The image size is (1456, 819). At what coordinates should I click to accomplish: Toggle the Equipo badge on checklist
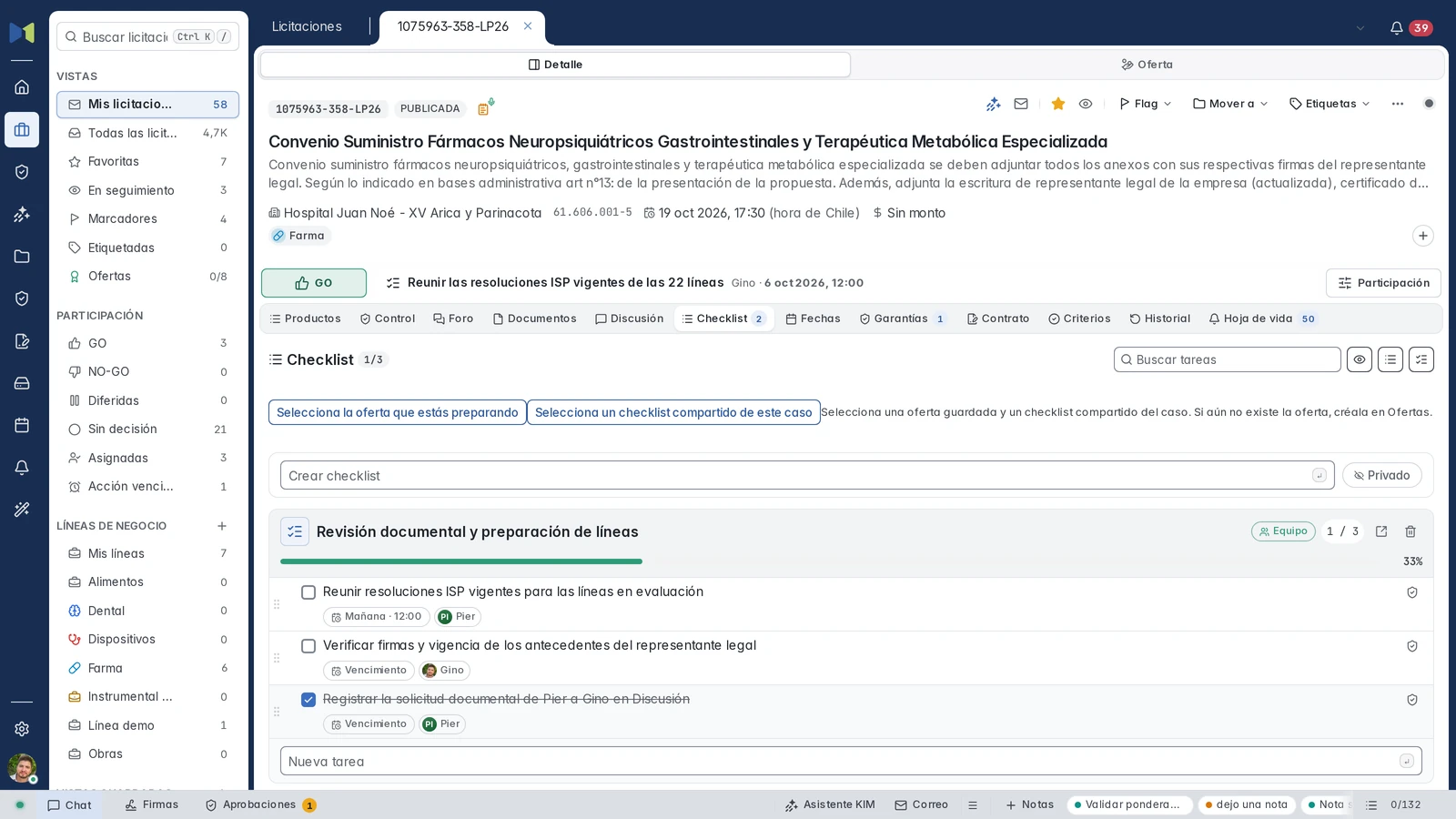pyautogui.click(x=1283, y=531)
